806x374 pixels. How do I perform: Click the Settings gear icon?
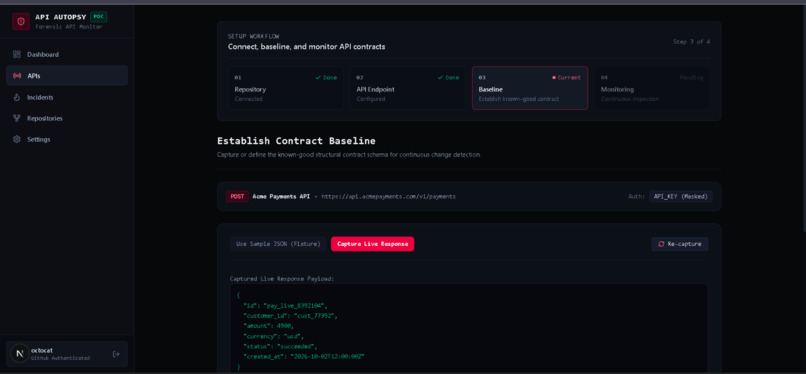click(x=17, y=139)
